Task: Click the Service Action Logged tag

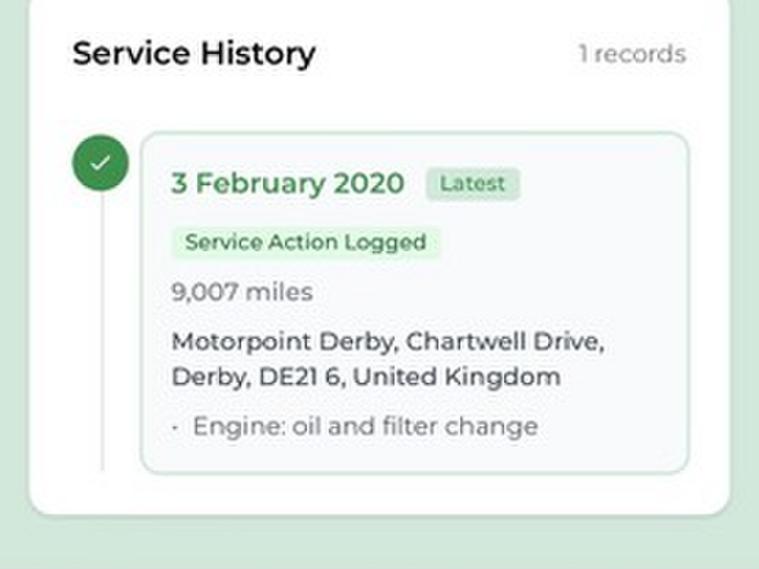Action: point(305,242)
